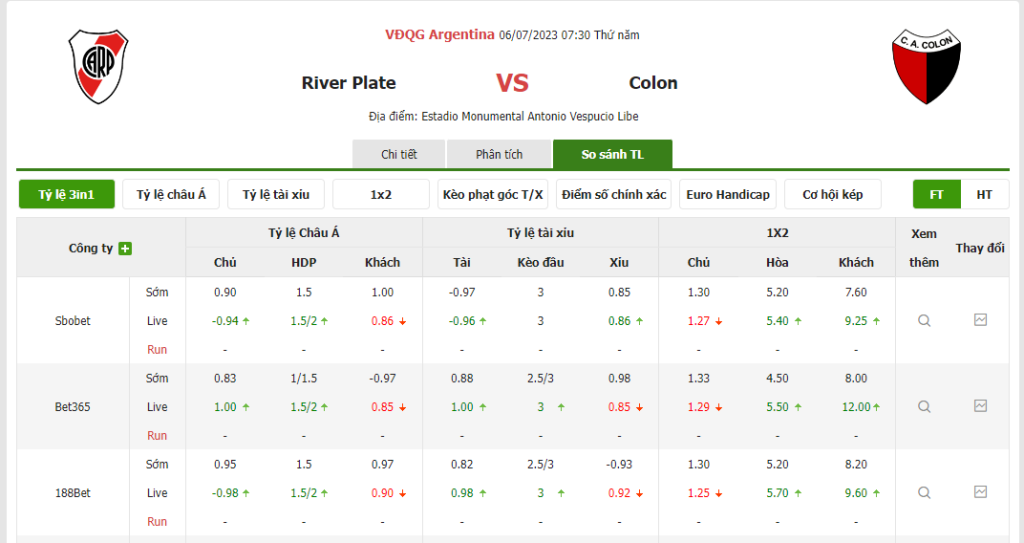Viewport: 1024px width, 543px height.
Task: Click the Kèo phạt góc T/X button
Action: 493,194
